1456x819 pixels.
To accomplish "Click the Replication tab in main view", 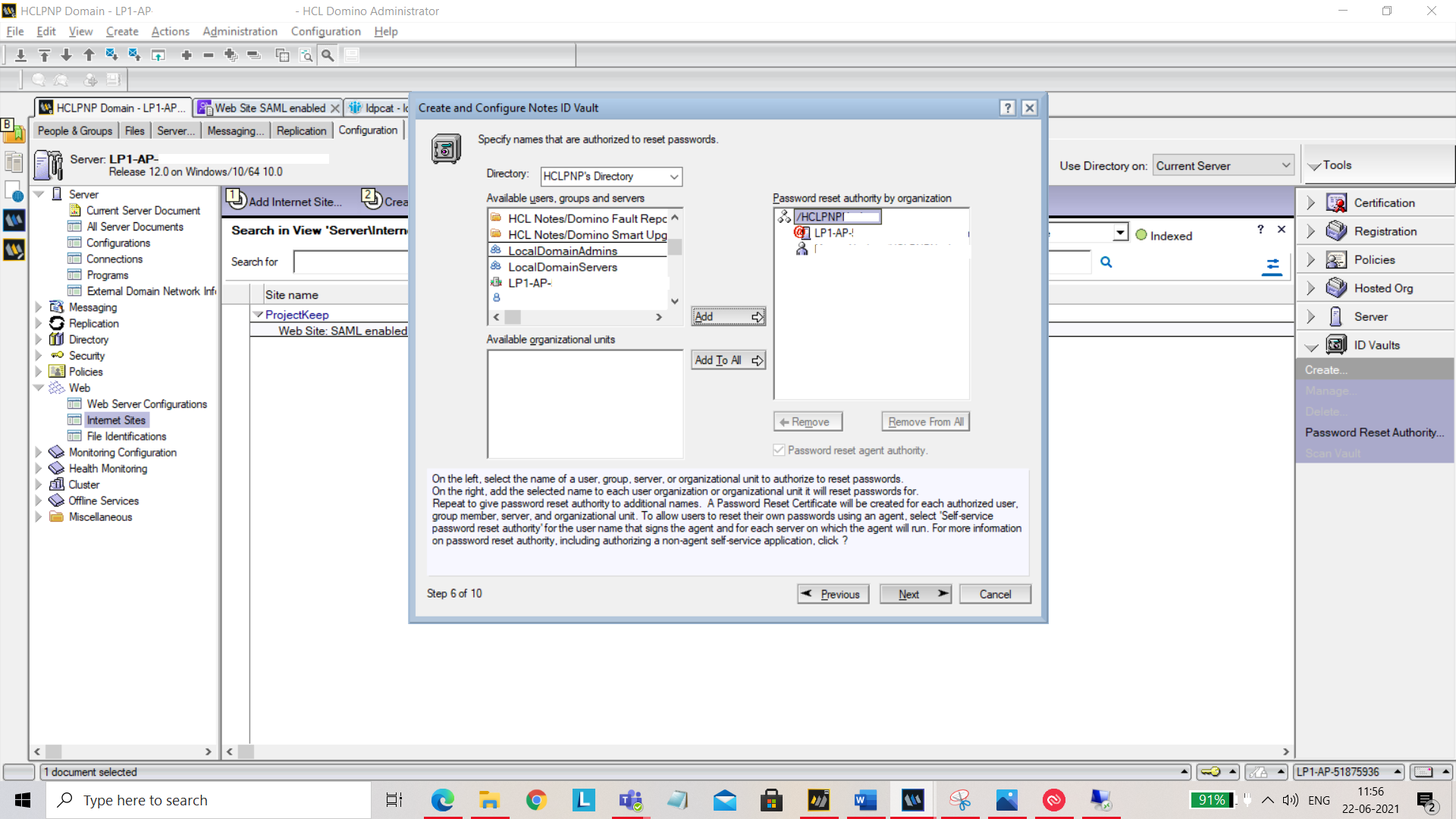I will coord(301,131).
